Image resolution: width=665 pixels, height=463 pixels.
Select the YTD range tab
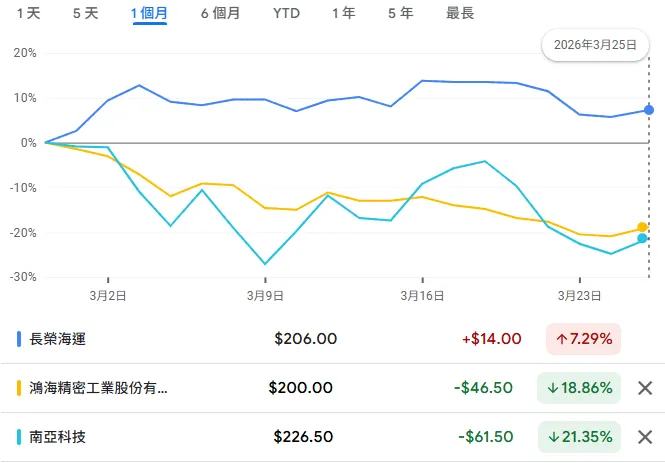click(x=286, y=14)
